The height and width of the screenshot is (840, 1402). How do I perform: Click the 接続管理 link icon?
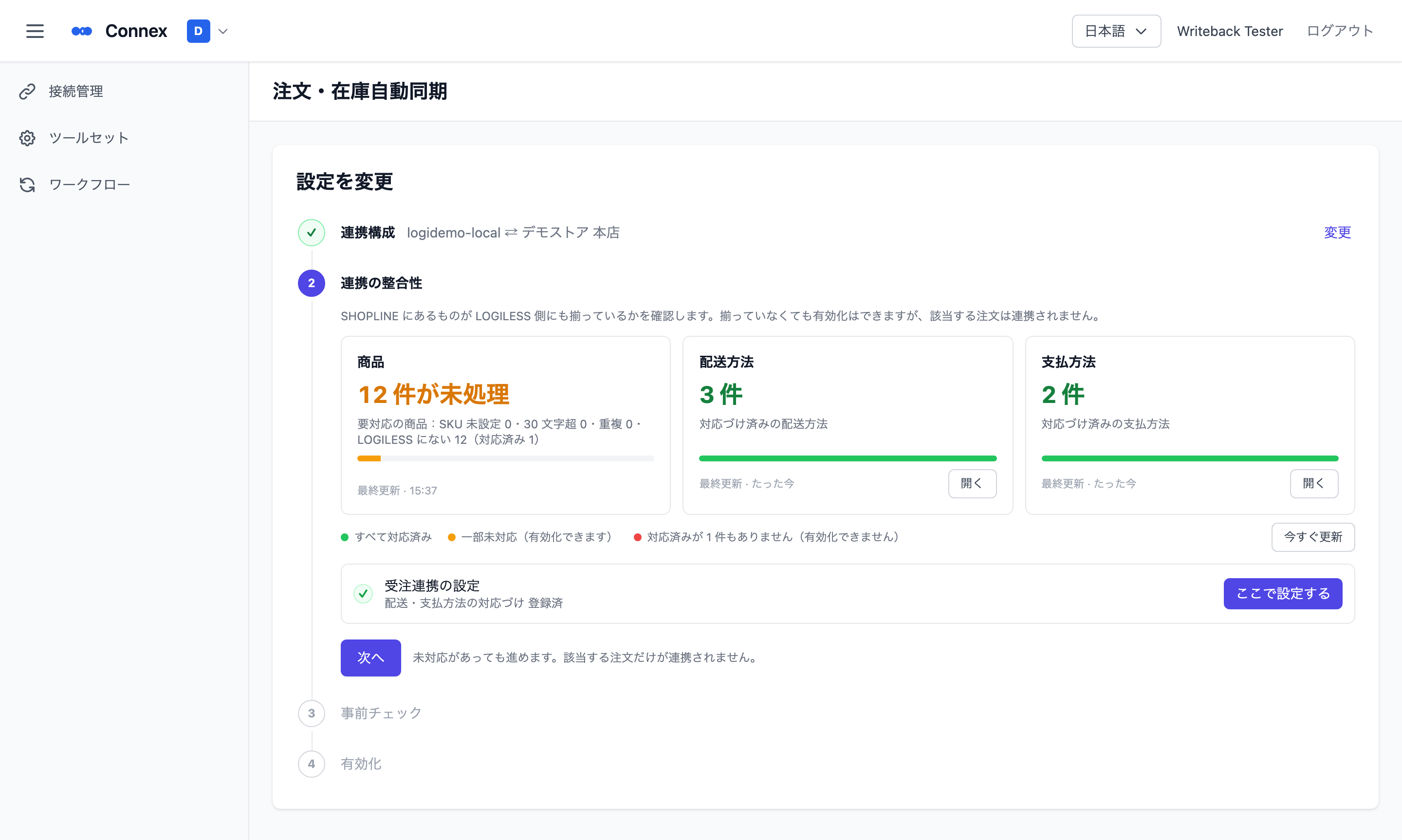point(27,91)
